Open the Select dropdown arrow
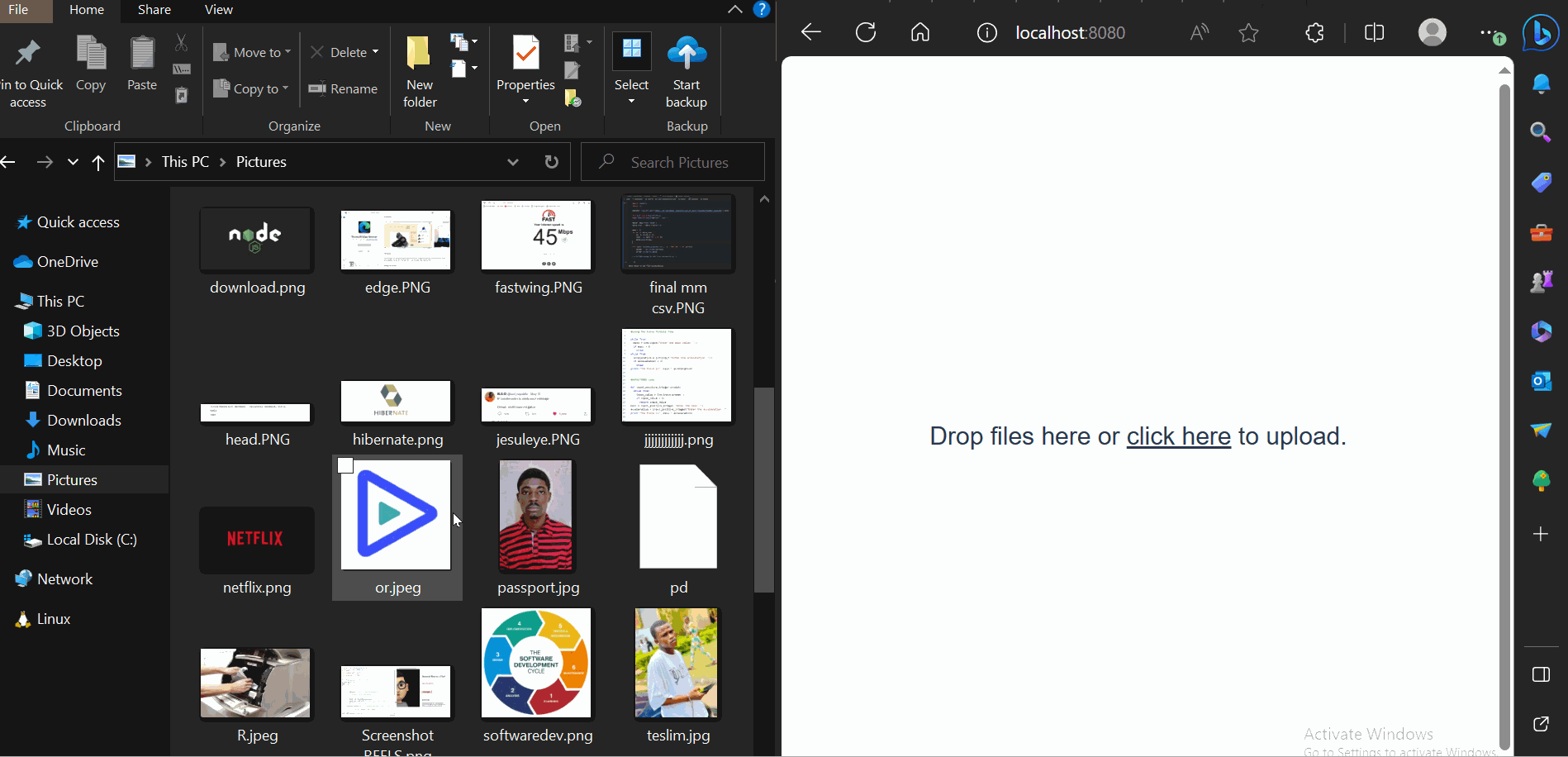 (631, 101)
